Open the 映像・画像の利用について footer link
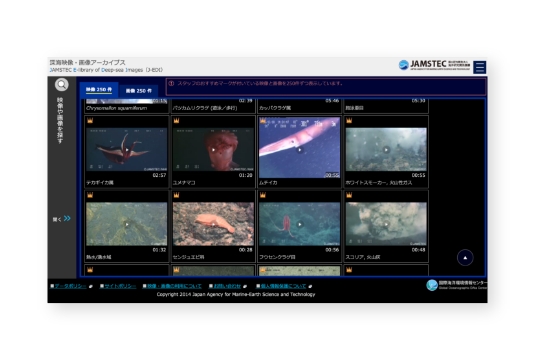535x360 pixels. click(174, 286)
